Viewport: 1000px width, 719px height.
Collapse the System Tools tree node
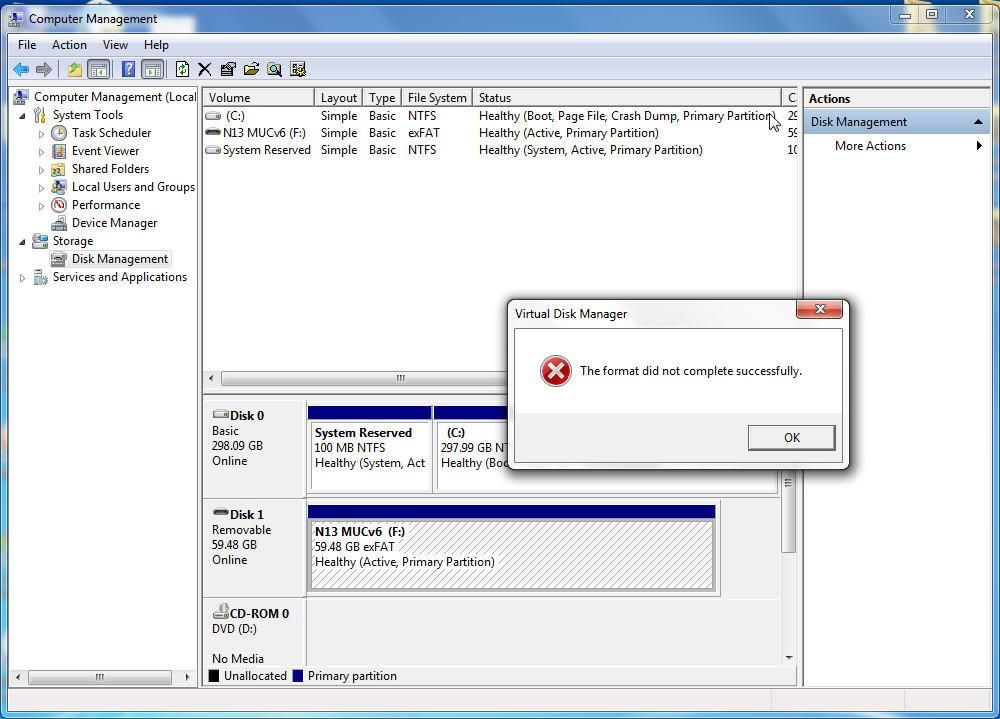23,115
